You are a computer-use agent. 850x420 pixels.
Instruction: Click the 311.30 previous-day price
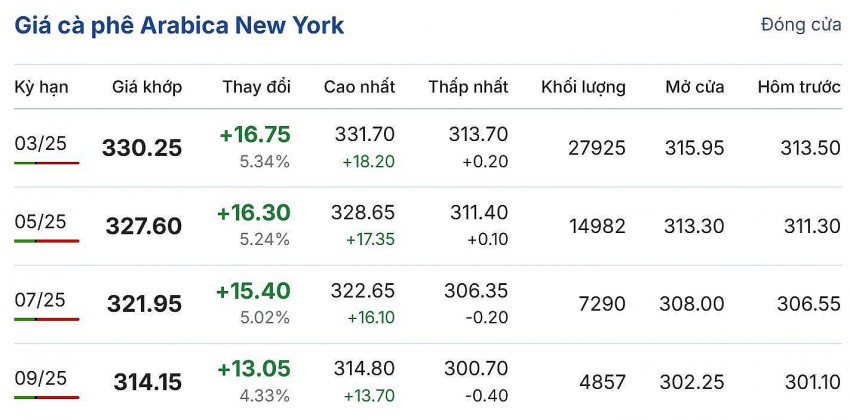pyautogui.click(x=810, y=226)
